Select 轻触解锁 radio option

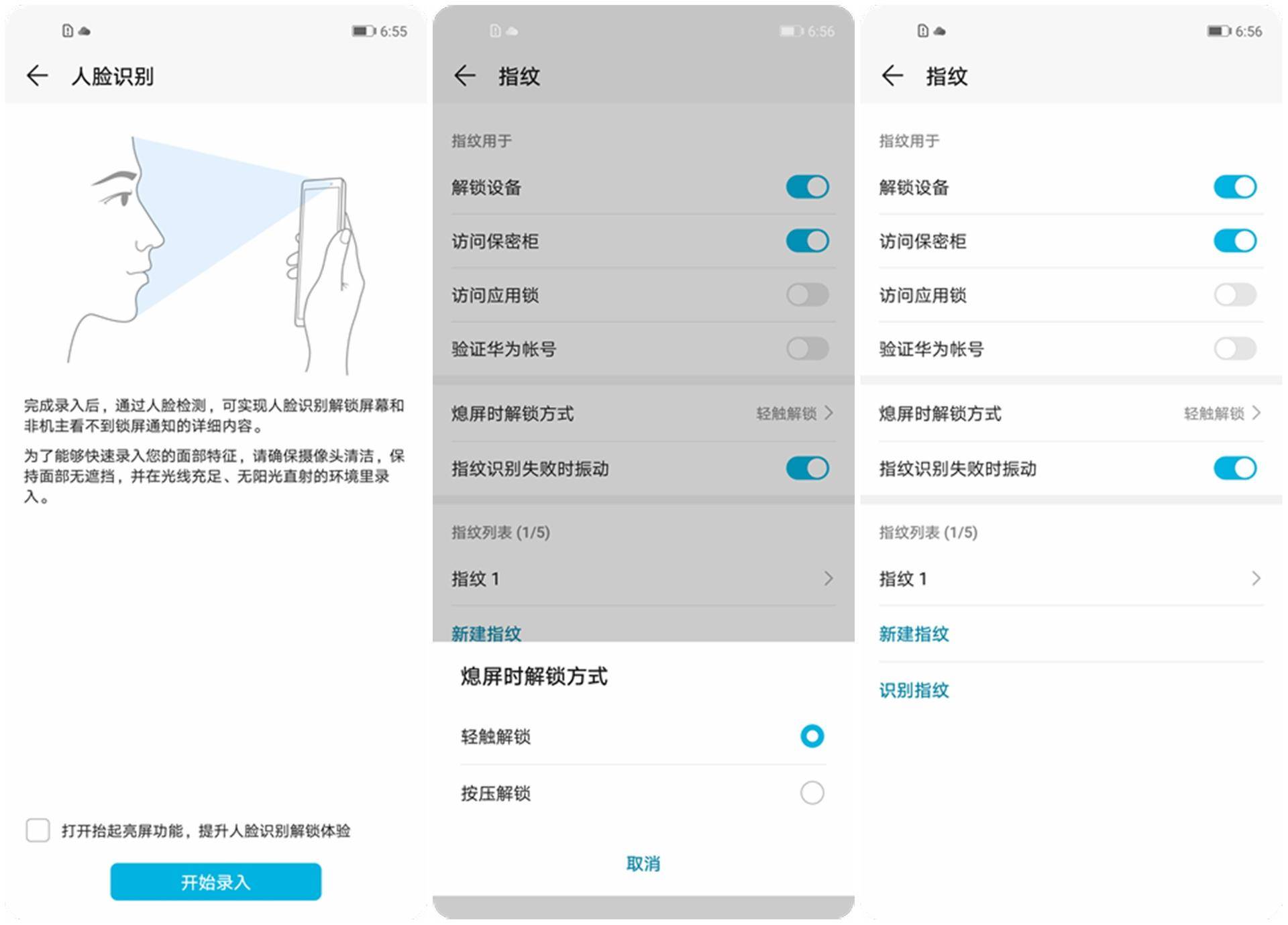click(812, 736)
